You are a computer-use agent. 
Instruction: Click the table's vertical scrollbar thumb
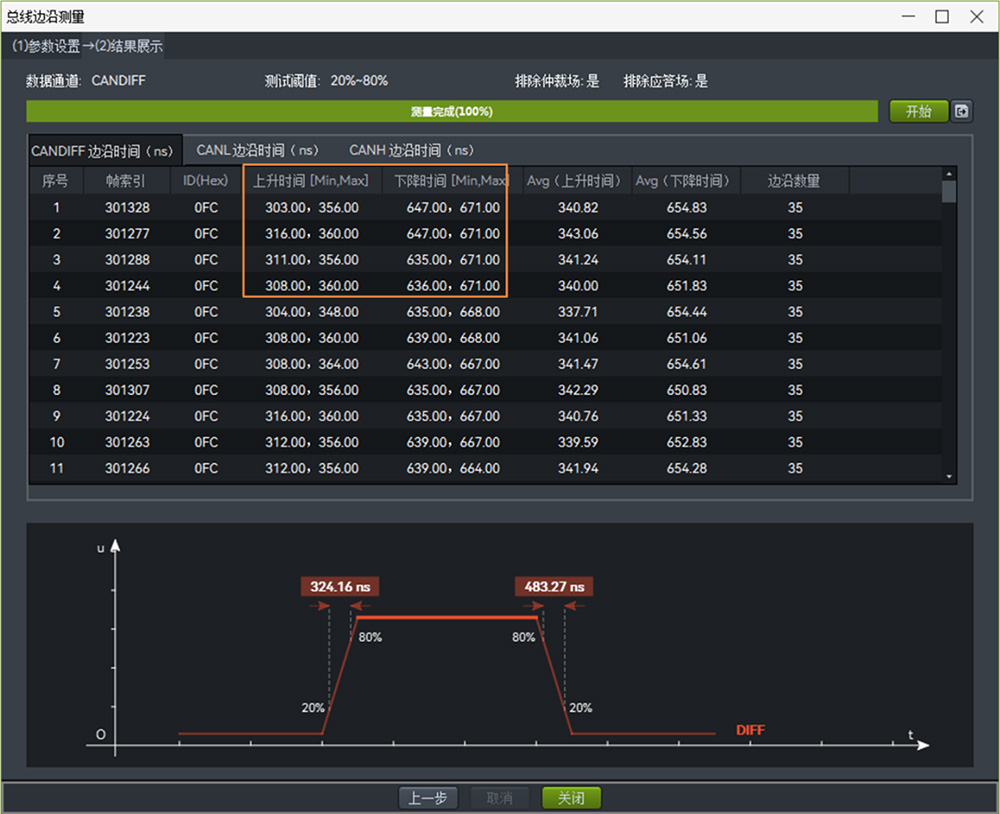tap(949, 192)
